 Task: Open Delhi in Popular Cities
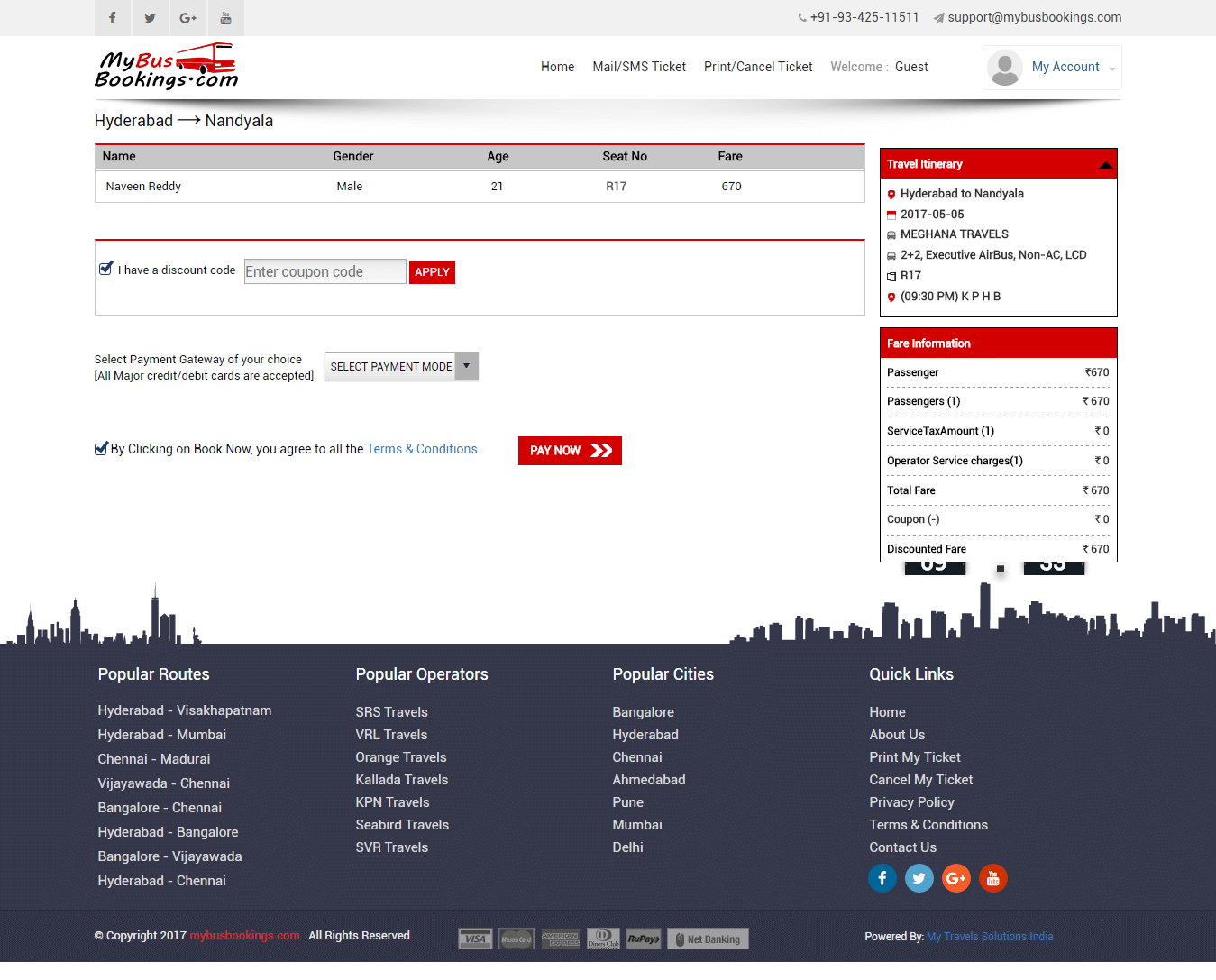(628, 847)
